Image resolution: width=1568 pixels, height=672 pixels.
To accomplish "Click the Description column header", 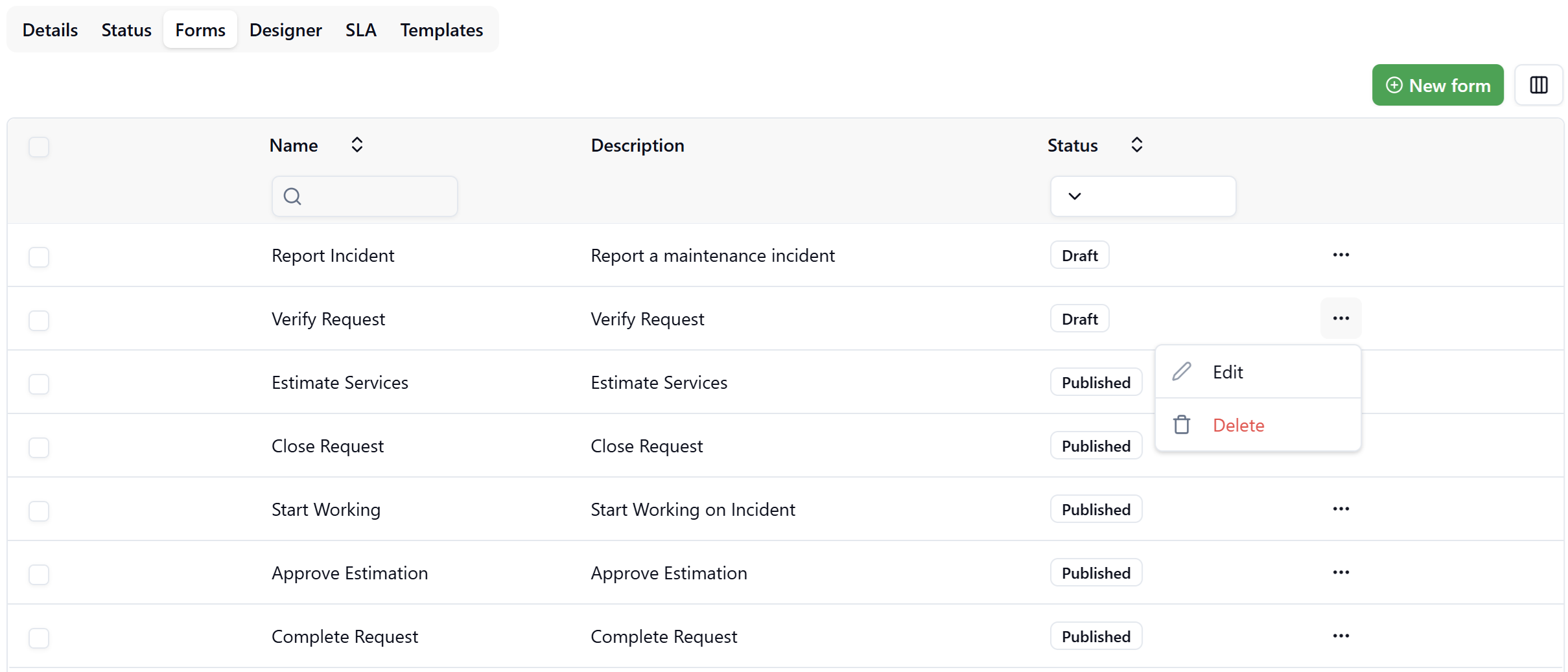I will (637, 145).
